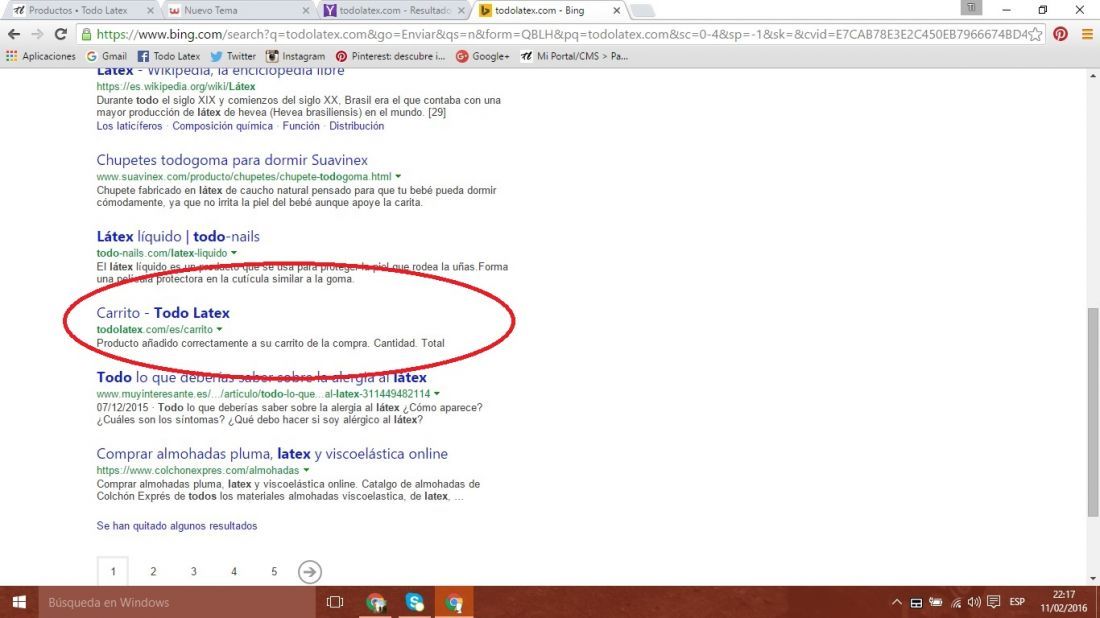1100x618 pixels.
Task: Reload the Bing page
Action: tap(61, 34)
